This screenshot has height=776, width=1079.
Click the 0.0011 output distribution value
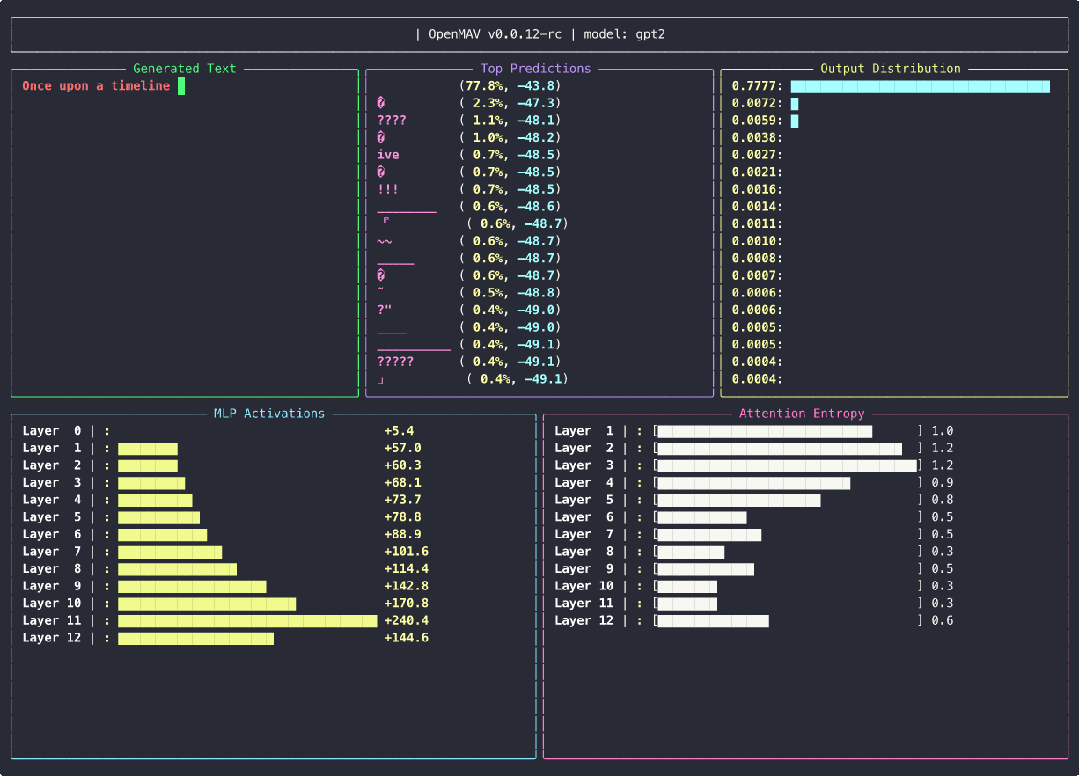(x=757, y=224)
